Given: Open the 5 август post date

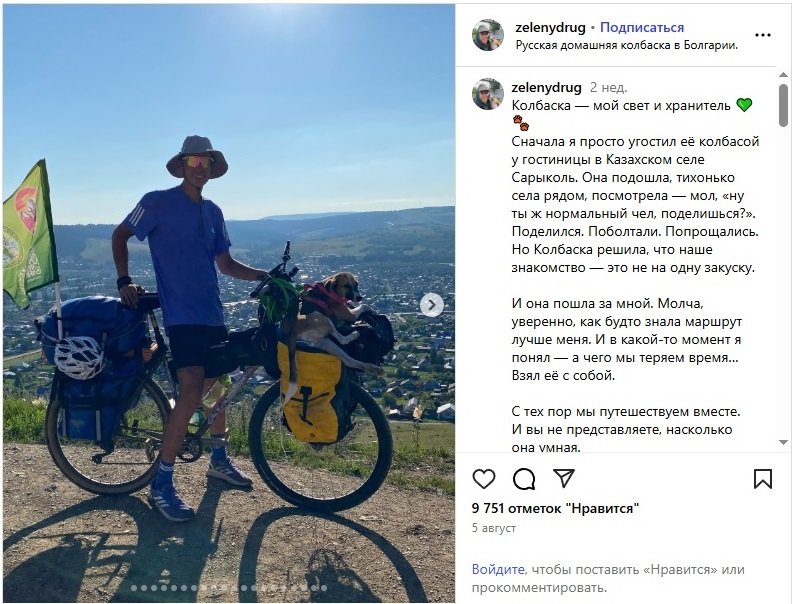Looking at the screenshot, I should click(x=494, y=528).
